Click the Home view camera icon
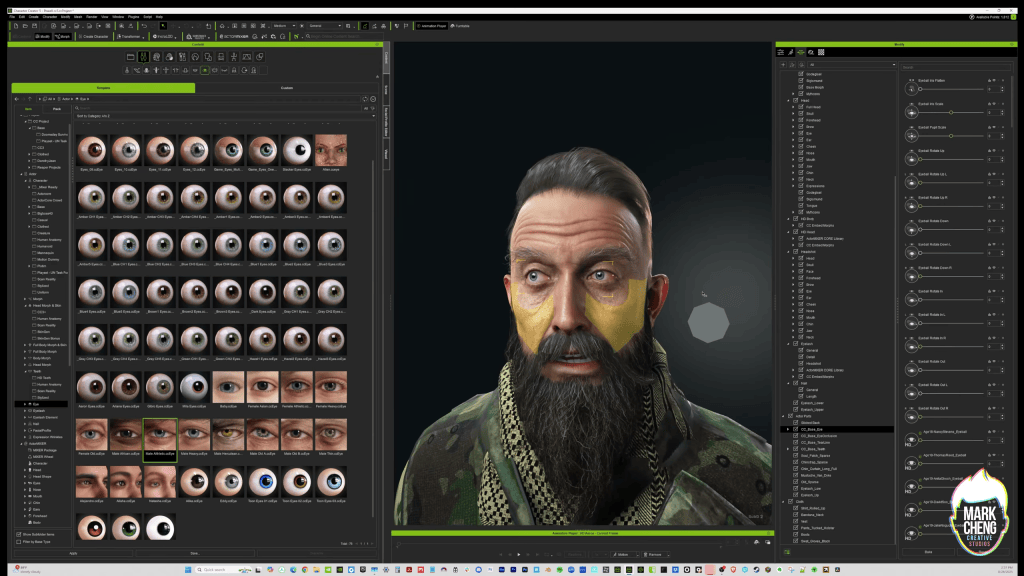 pos(221,26)
